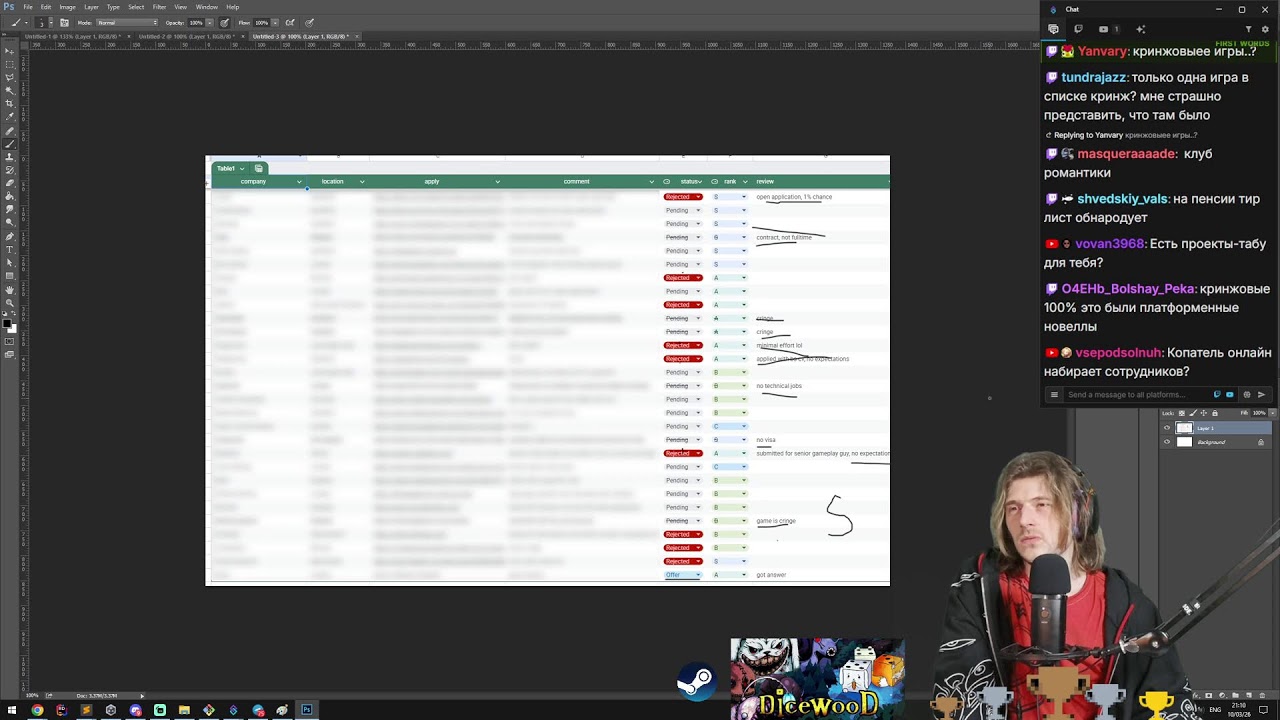
Task: Select the Zoom tool
Action: [9, 302]
